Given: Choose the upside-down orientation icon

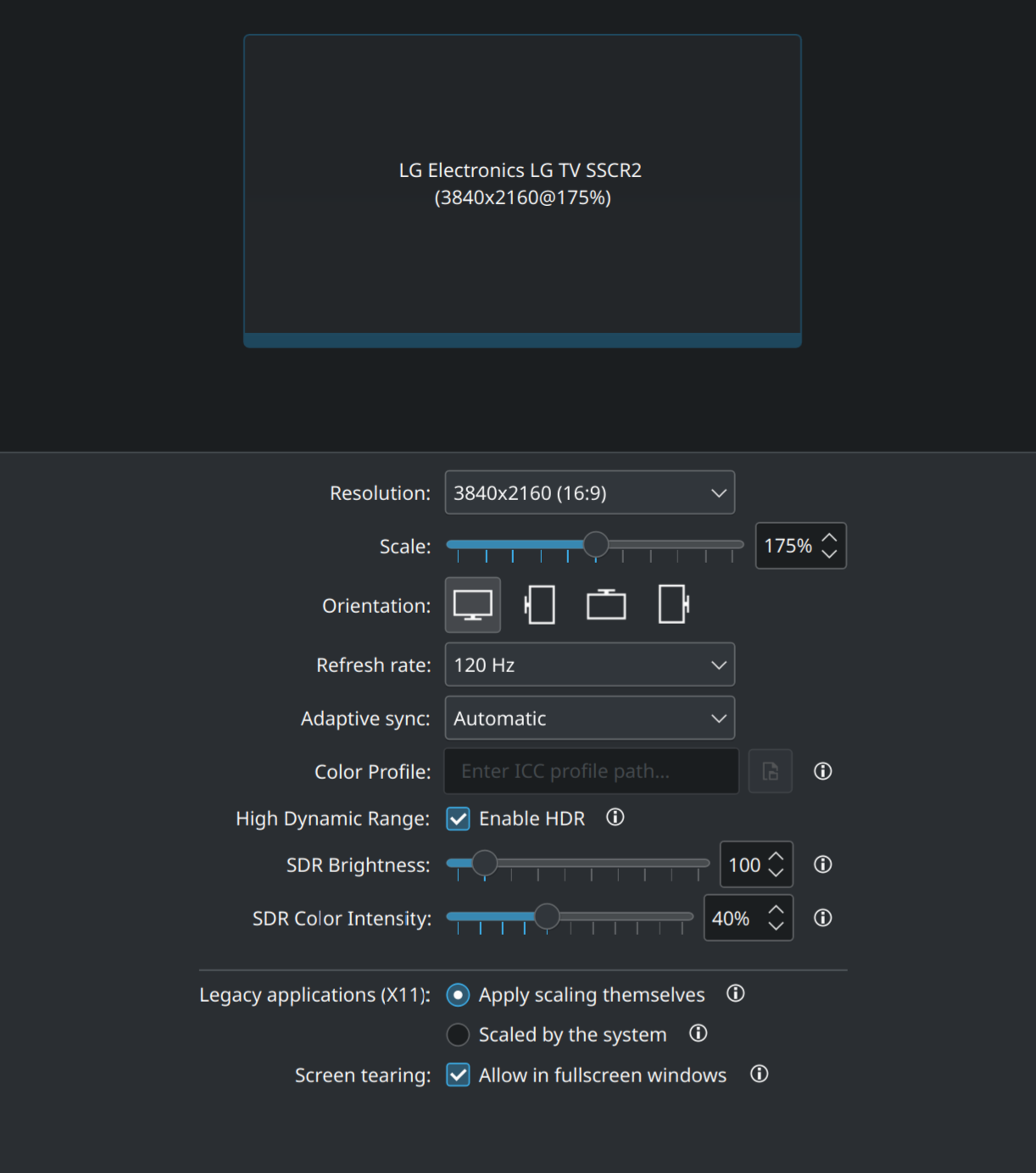Looking at the screenshot, I should click(x=606, y=605).
